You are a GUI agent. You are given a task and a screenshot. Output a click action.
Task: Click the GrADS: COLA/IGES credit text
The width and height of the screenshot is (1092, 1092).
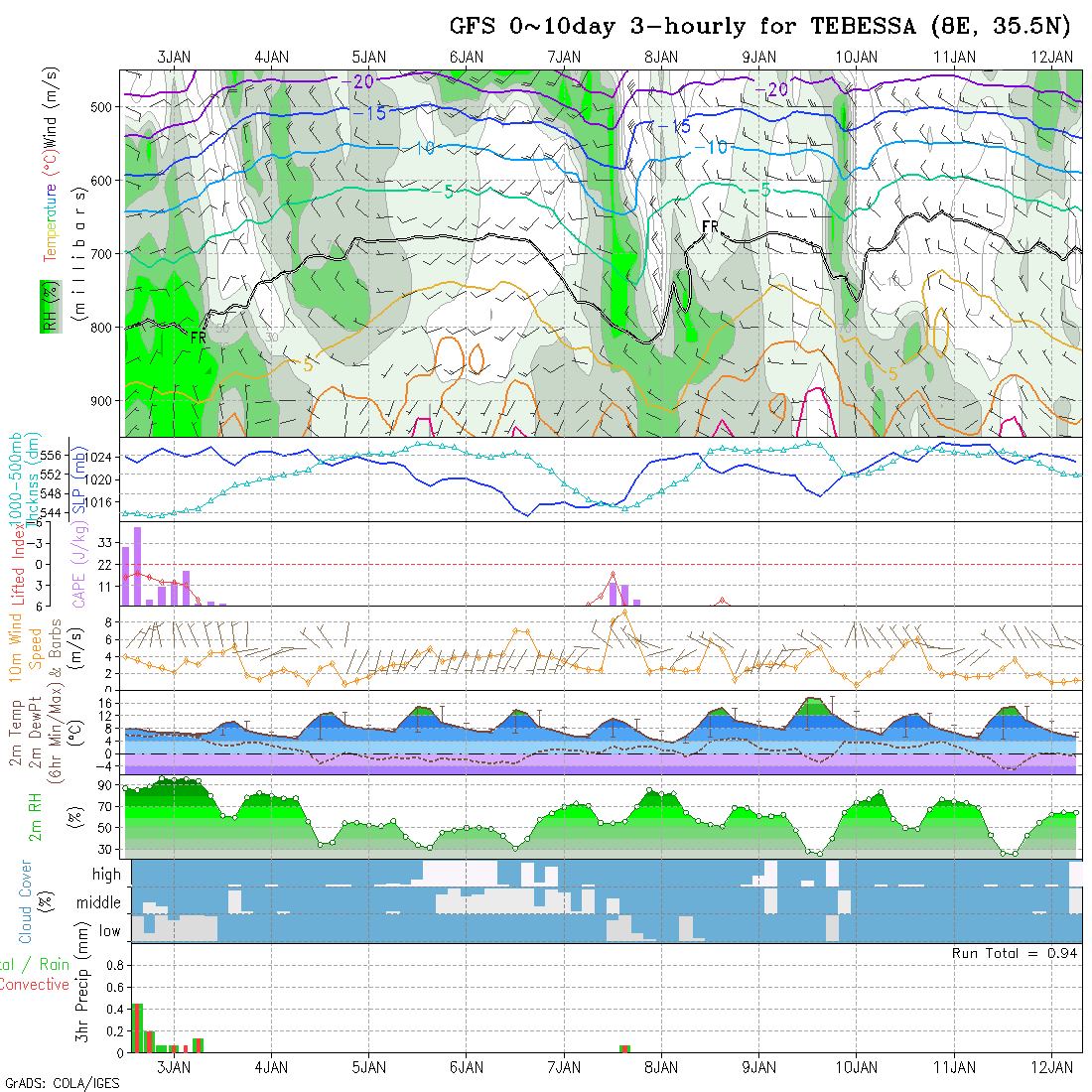point(62,1083)
